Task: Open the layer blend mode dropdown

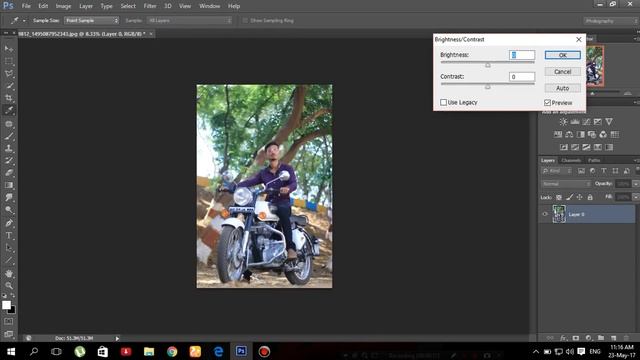Action: [x=566, y=184]
